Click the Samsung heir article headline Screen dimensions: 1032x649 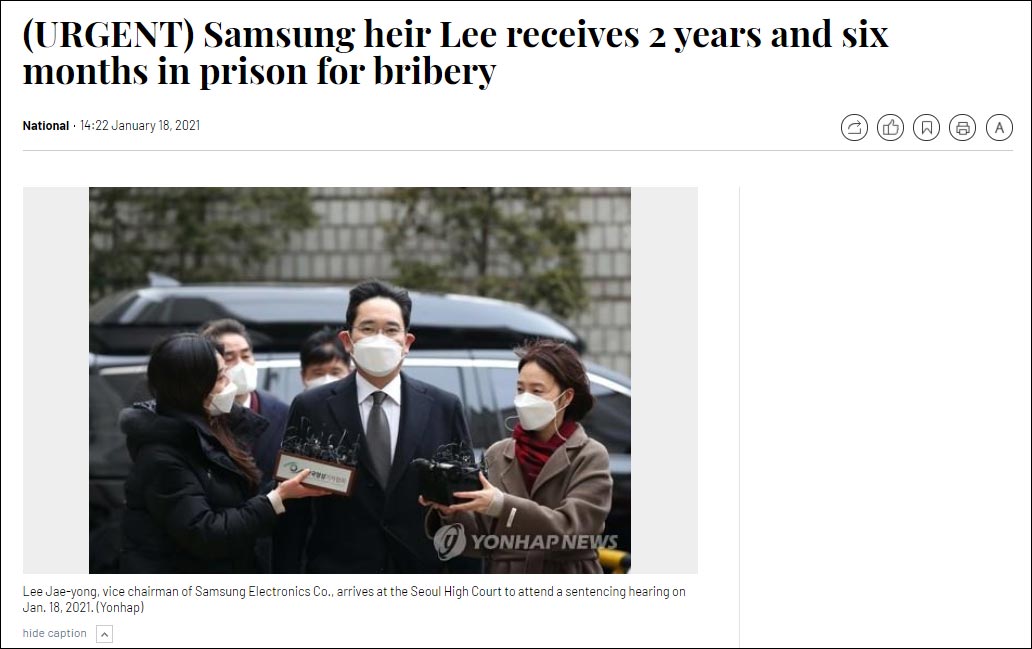pos(455,53)
